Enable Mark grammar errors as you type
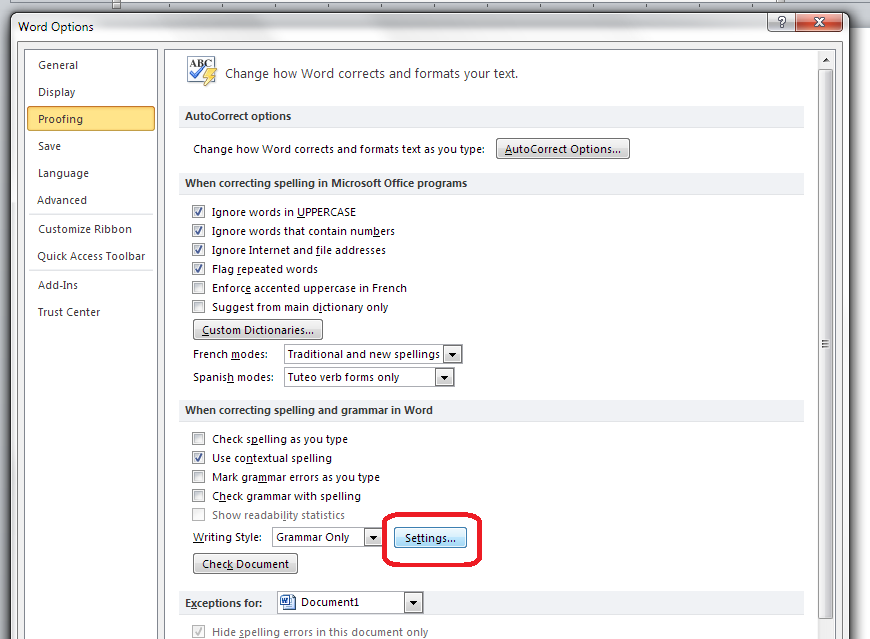The width and height of the screenshot is (870, 639). (x=199, y=477)
